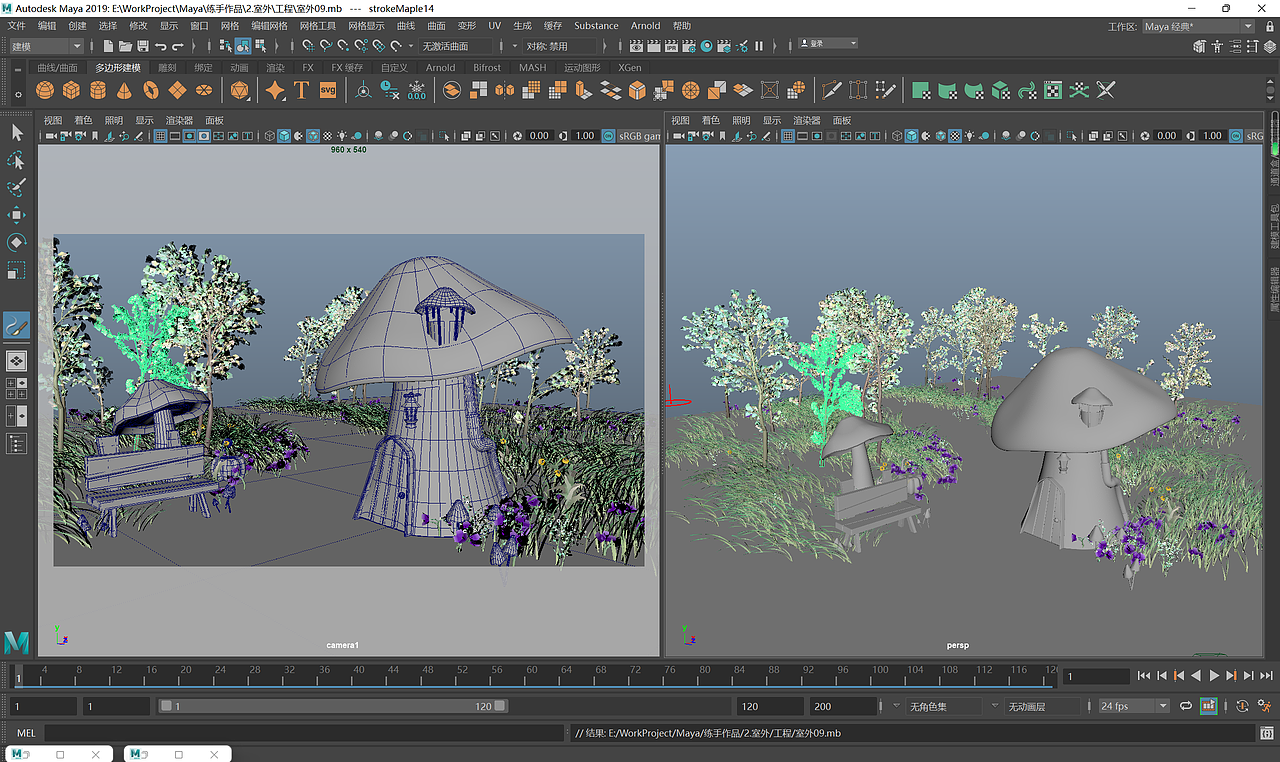1280x762 pixels.
Task: Activate the Rotate tool in Tool Box
Action: coord(17,242)
